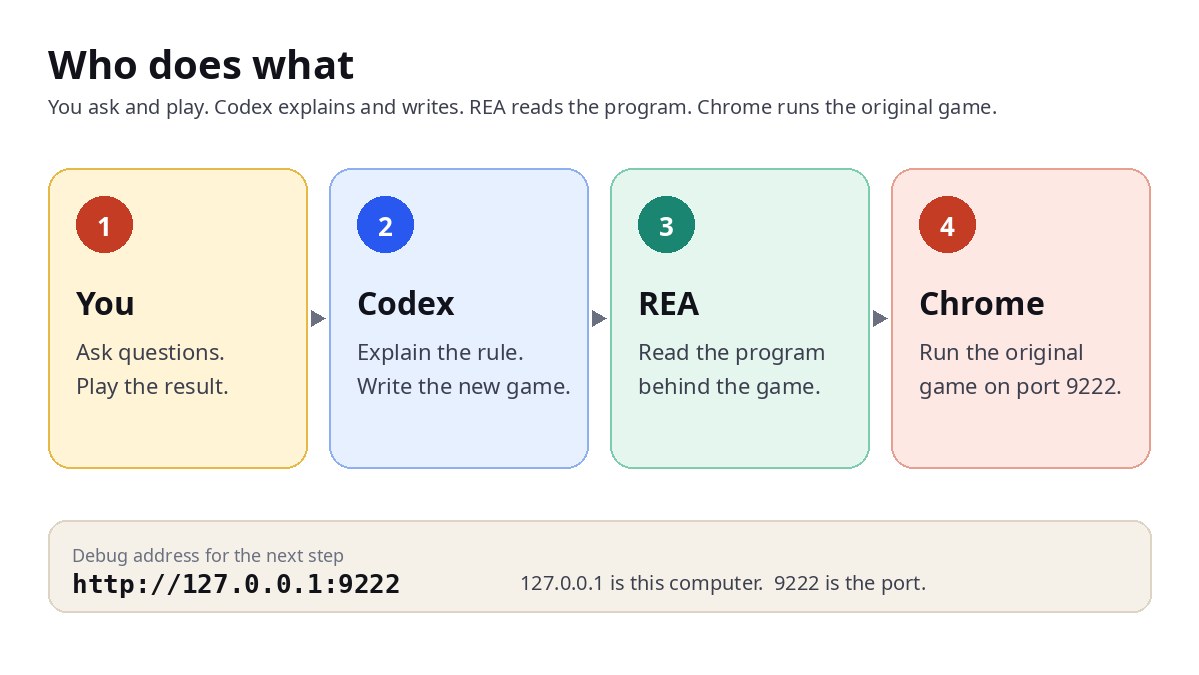Click the text 'Explain the rule.'
This screenshot has width=1199, height=675.
pyautogui.click(x=440, y=352)
